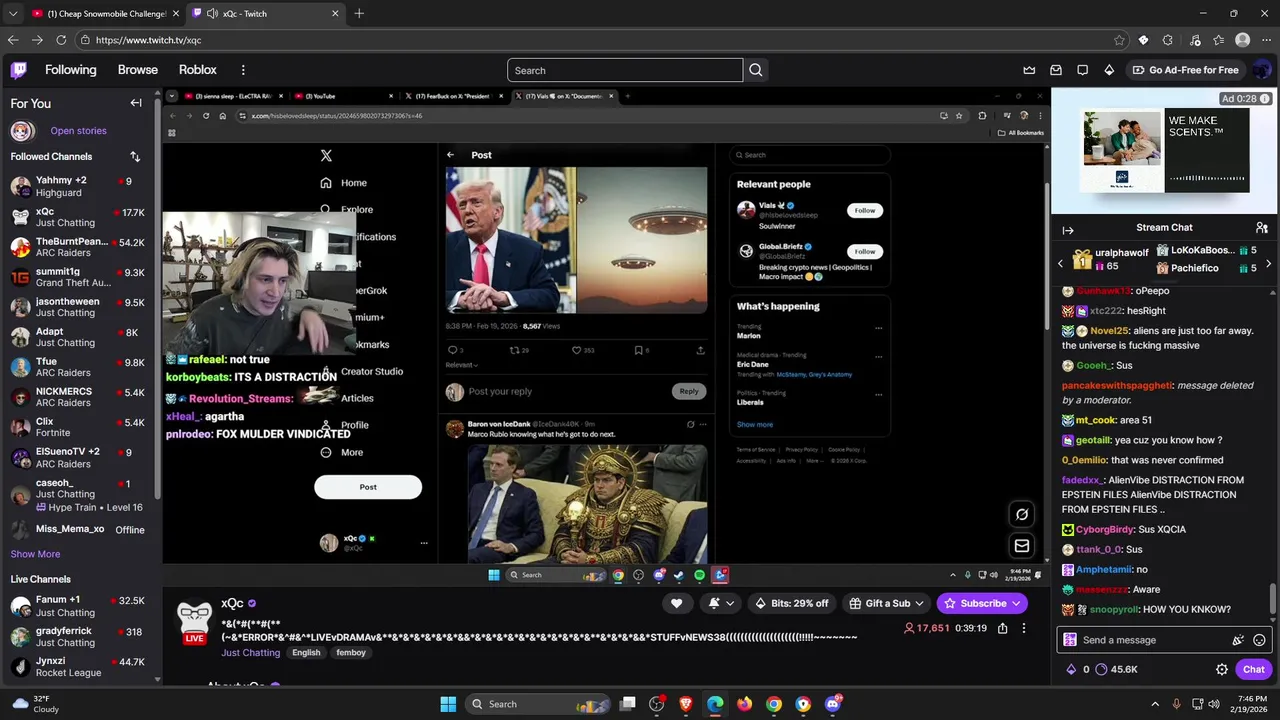
Task: Open Yahhmy +2 Highguard channel in sidebar
Action: point(80,186)
